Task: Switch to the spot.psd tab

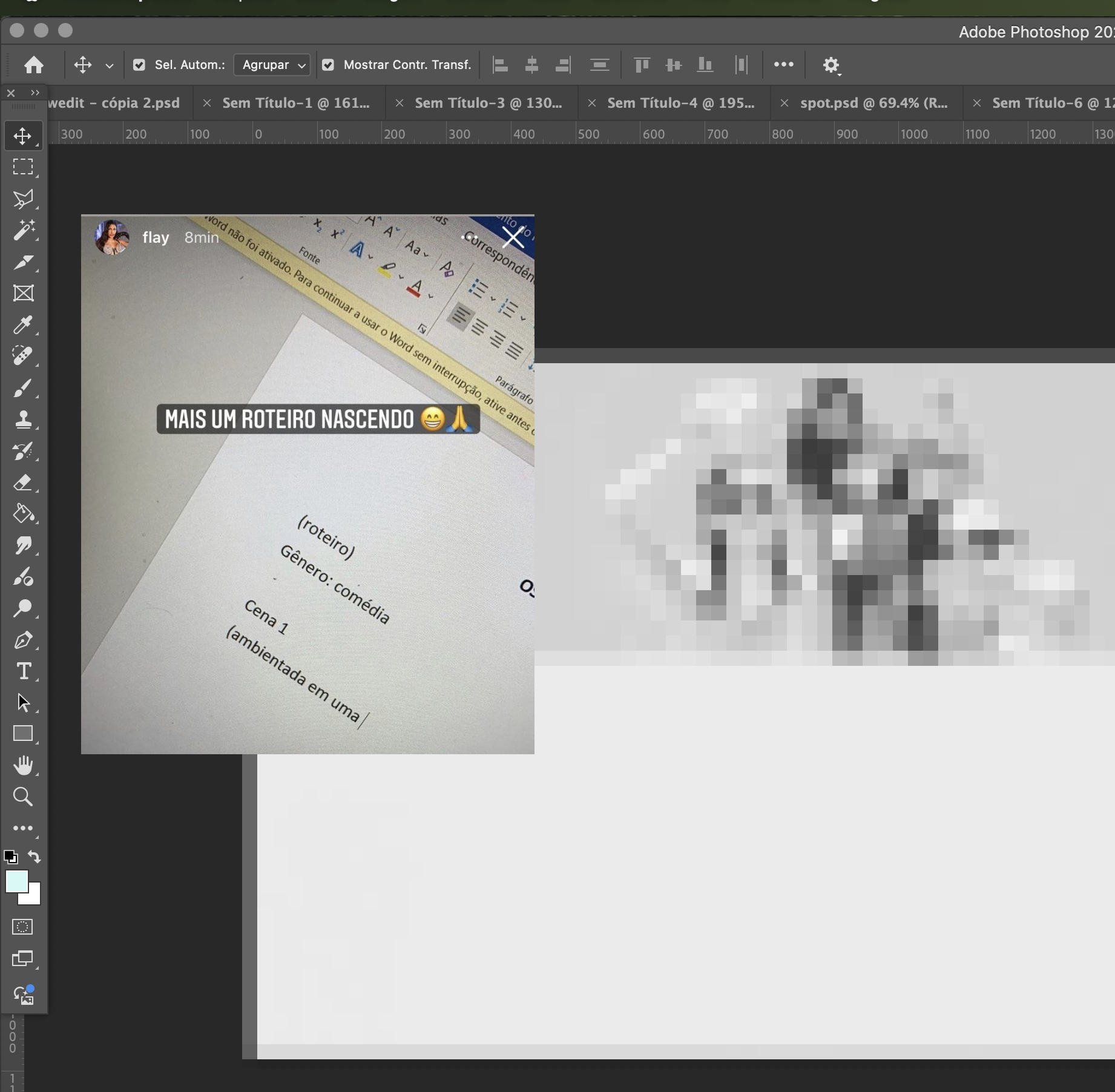Action: [x=873, y=103]
